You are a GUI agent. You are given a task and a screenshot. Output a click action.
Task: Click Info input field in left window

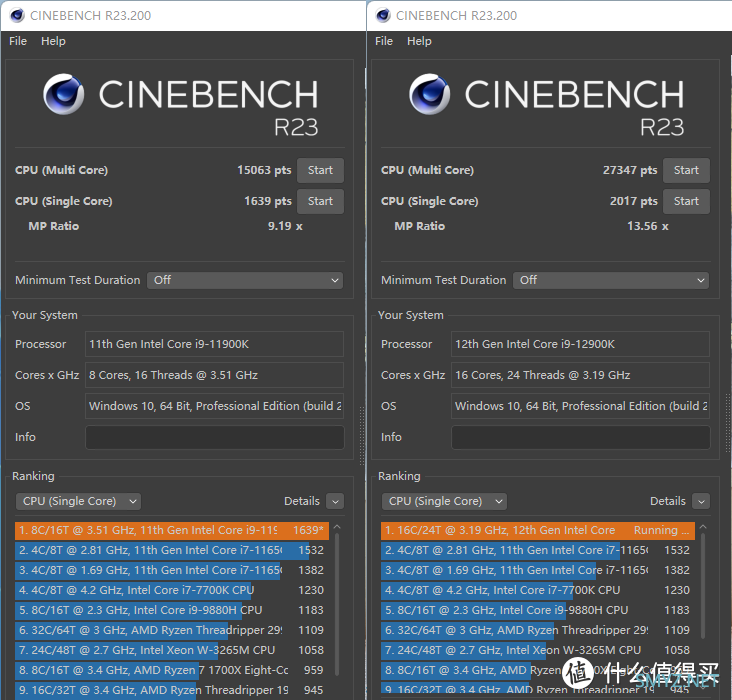[x=215, y=438]
